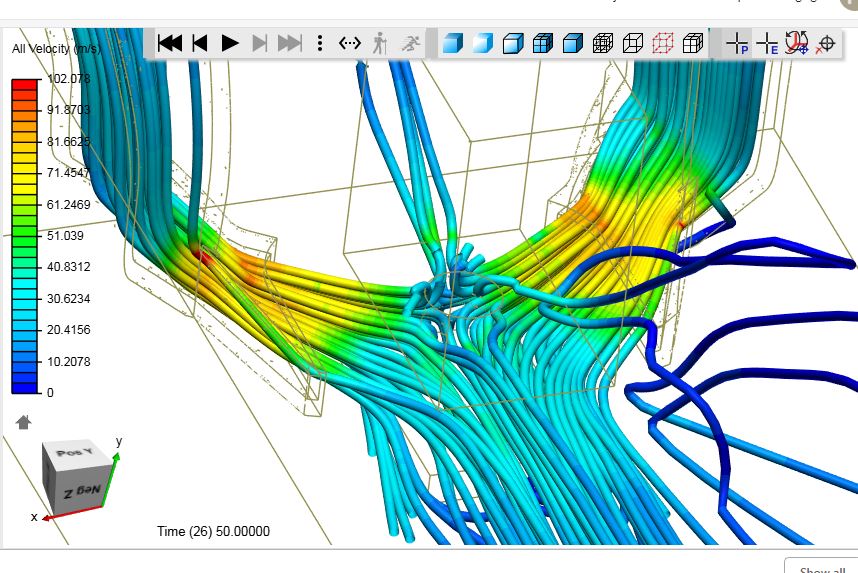Choose the second light-blue shaded cube display
The image size is (858, 573).
click(483, 43)
